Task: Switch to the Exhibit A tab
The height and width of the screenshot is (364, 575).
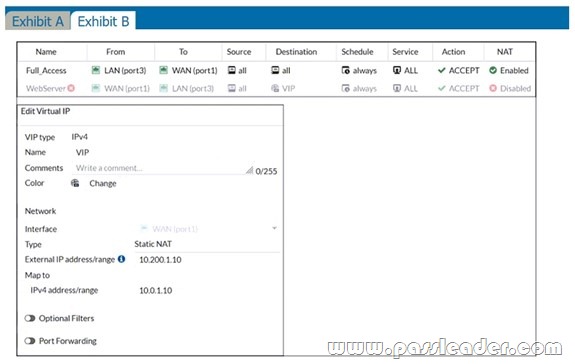Action: [x=38, y=21]
